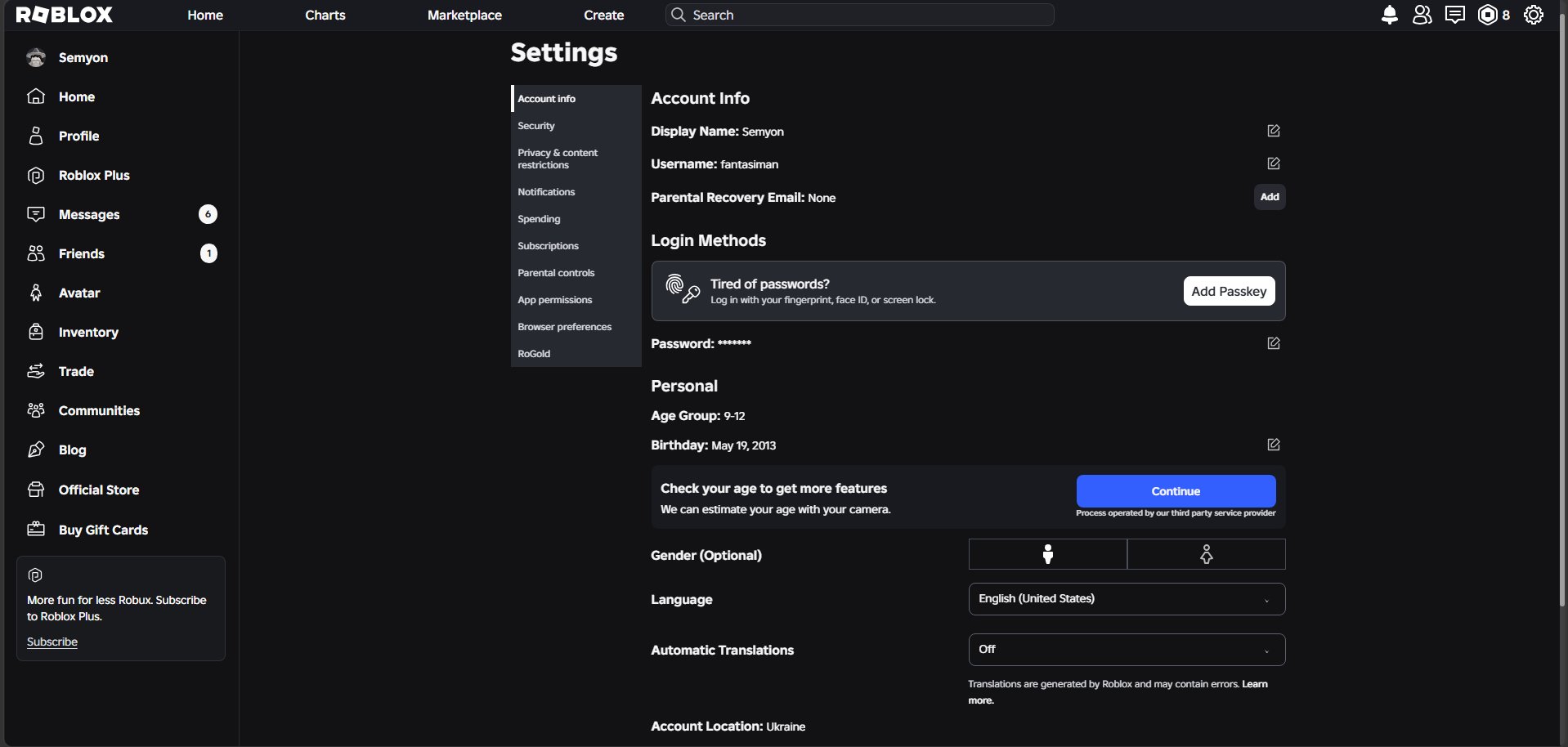Click the Blog pen icon in sidebar
This screenshot has height=747, width=1568.
tap(36, 450)
